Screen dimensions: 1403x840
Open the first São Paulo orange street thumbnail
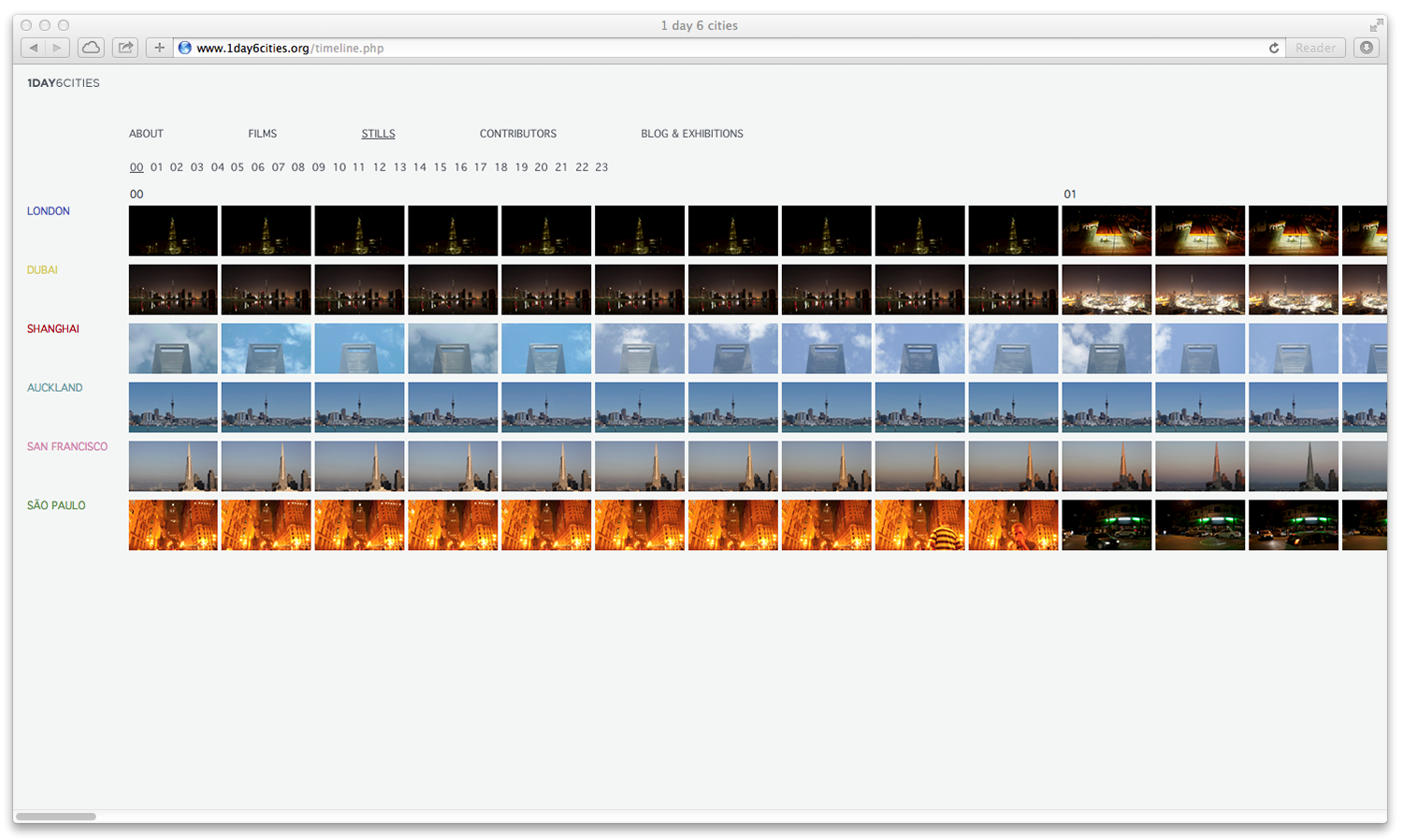click(173, 526)
